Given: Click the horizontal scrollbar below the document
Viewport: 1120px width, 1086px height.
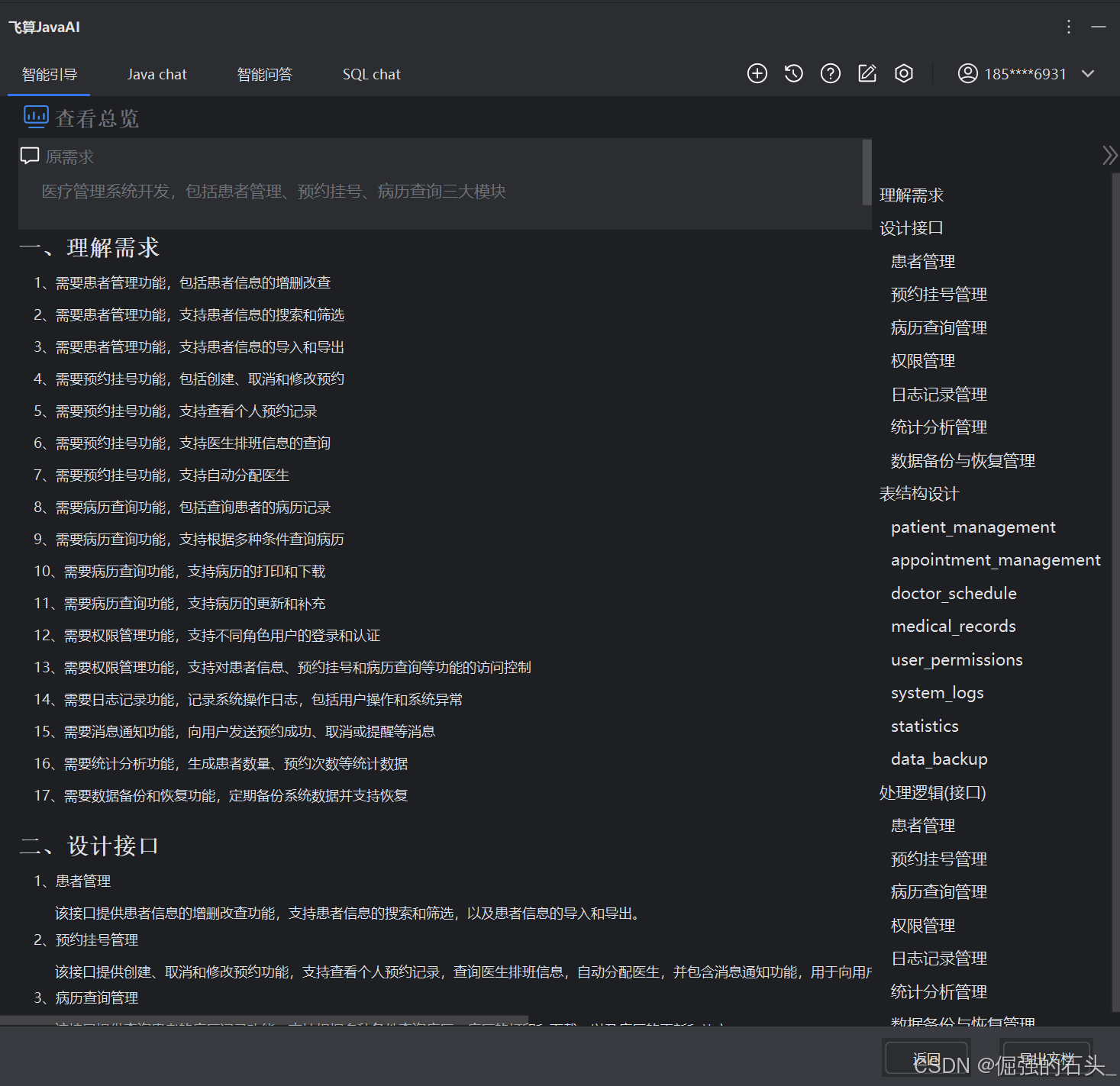Looking at the screenshot, I should click(264, 1020).
